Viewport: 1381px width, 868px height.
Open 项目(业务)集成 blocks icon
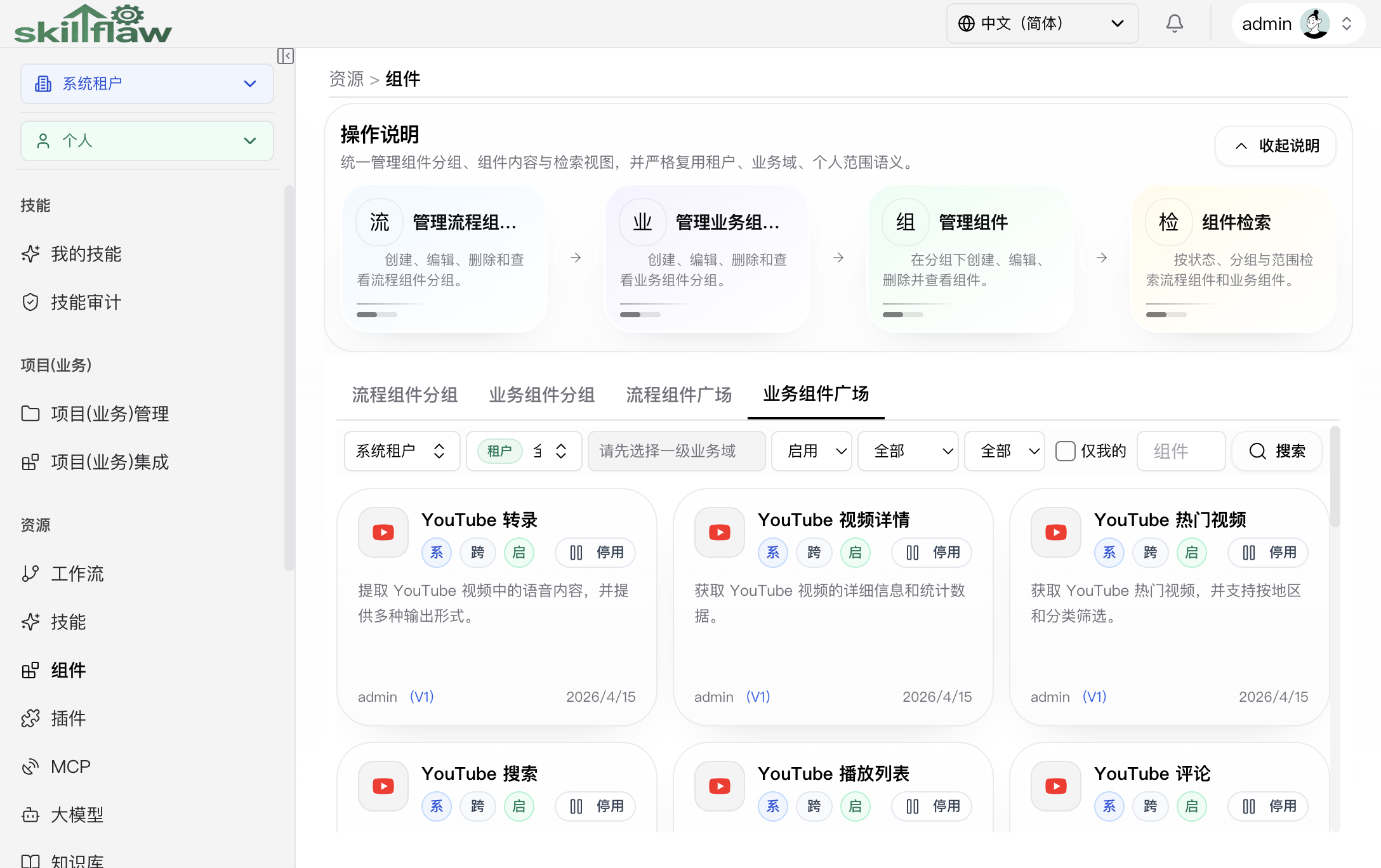pos(30,462)
